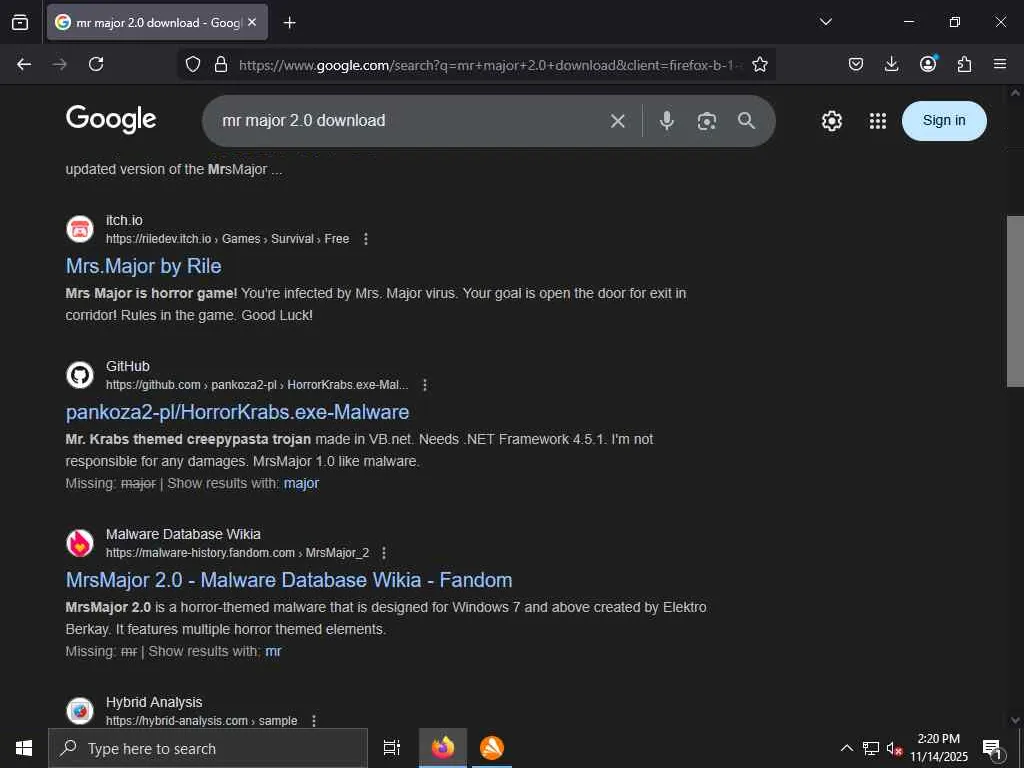The width and height of the screenshot is (1024, 768).
Task: Clear the search query with X
Action: point(617,121)
